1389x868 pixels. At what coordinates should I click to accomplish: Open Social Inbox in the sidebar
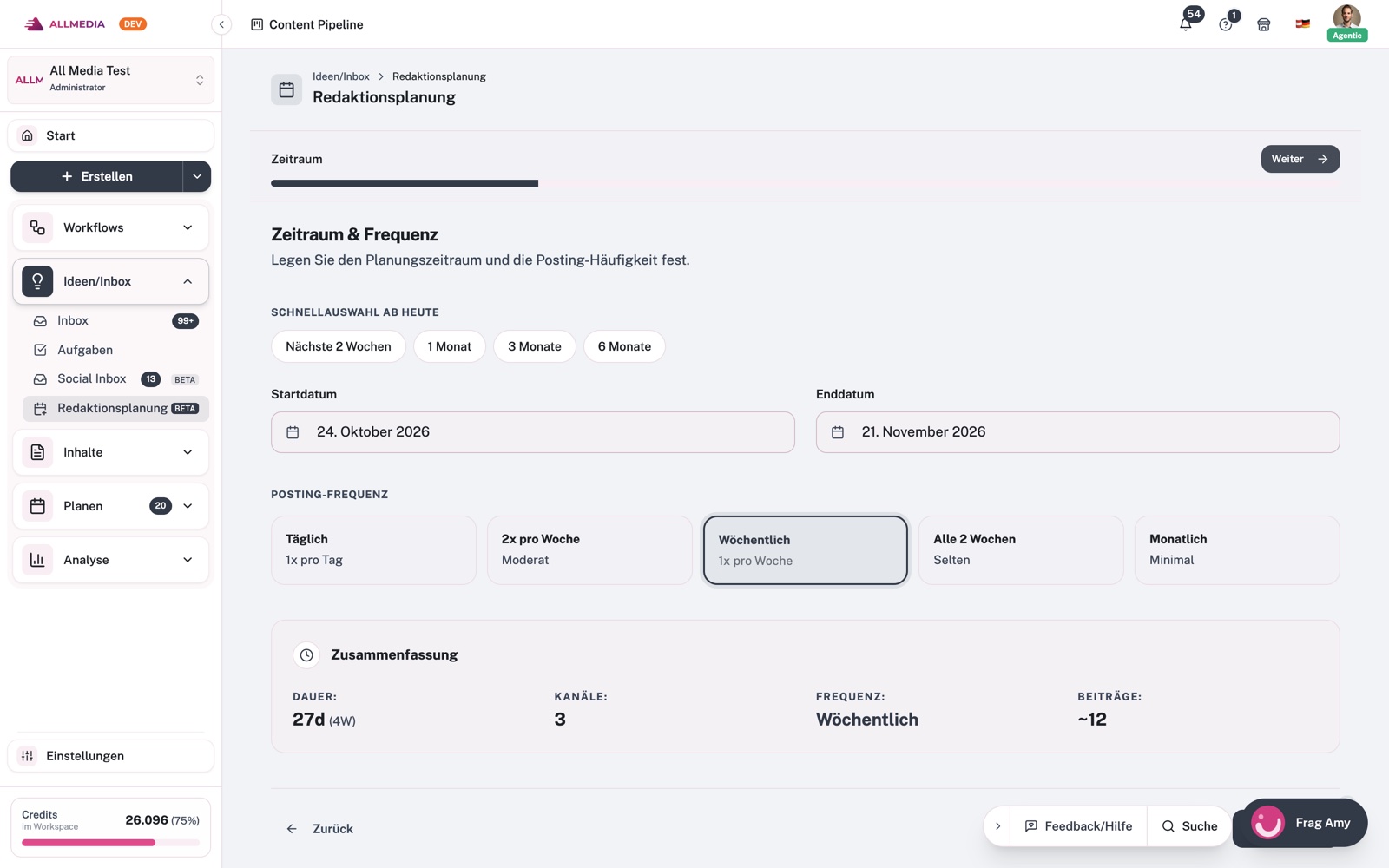[115, 379]
